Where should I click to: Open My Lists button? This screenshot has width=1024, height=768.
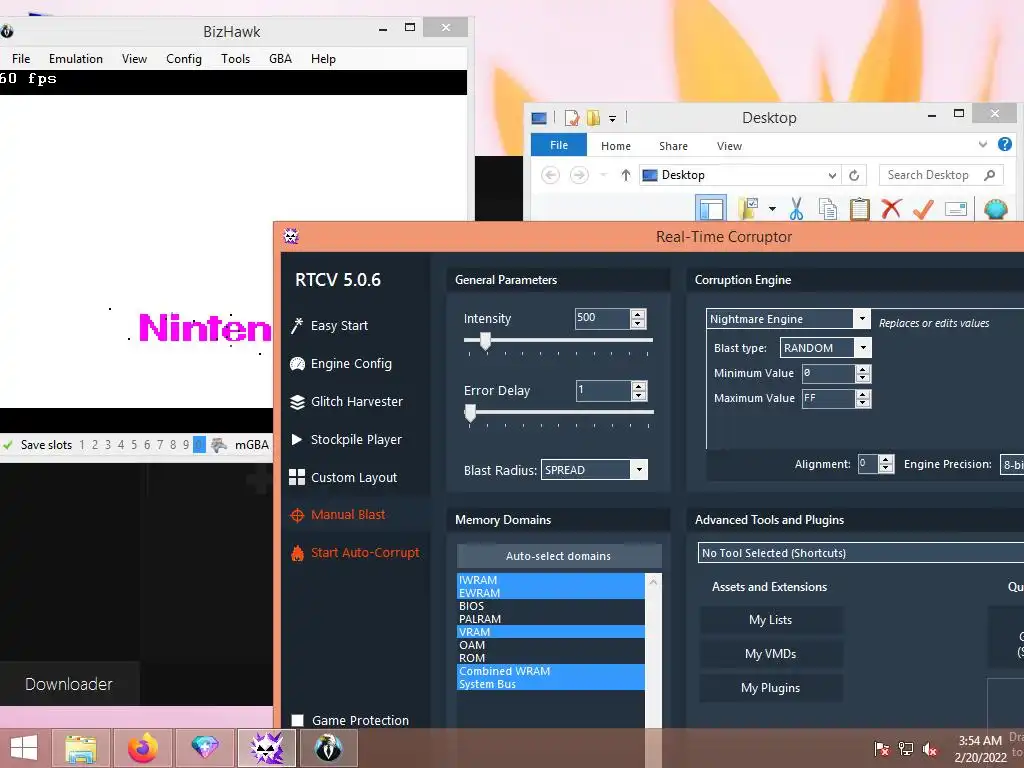771,620
